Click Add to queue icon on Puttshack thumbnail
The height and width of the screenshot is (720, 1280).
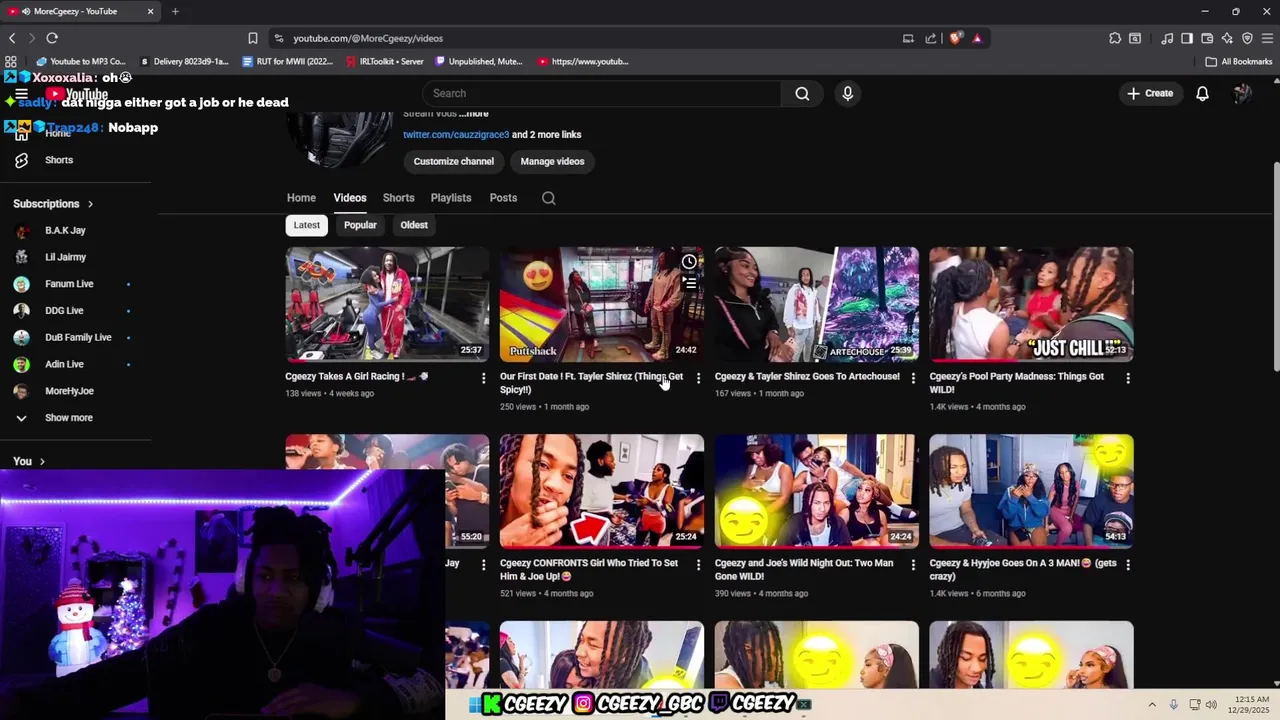coord(689,283)
